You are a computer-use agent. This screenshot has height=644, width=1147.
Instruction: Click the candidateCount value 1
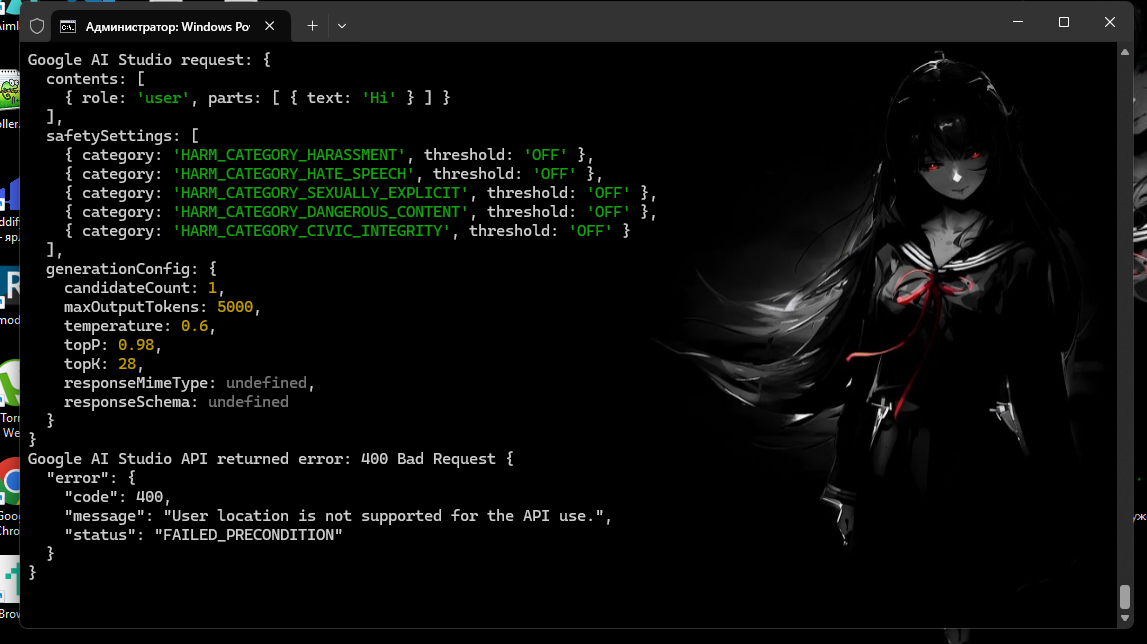click(212, 288)
